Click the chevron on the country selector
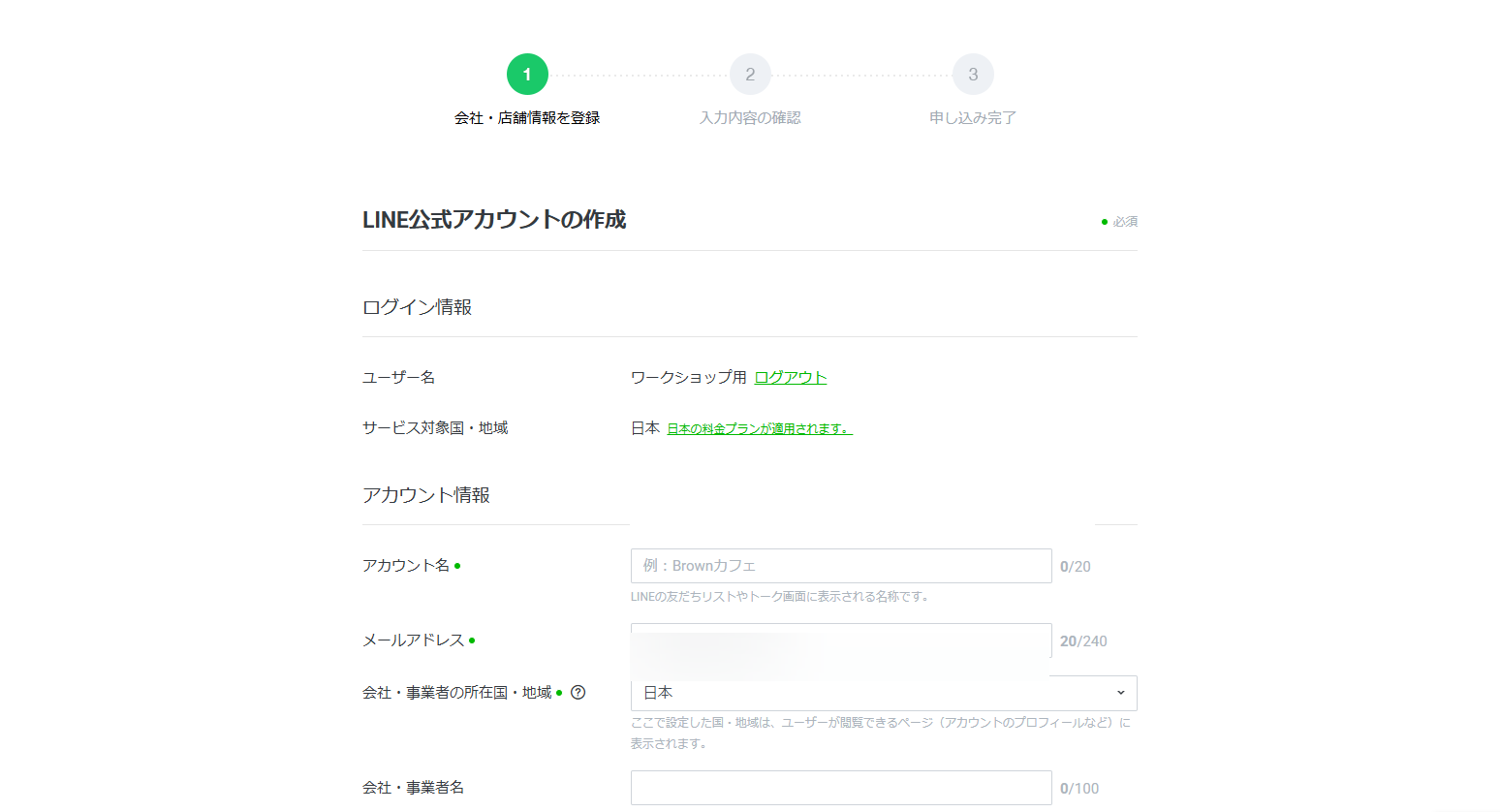This screenshot has height=812, width=1500. point(1122,693)
